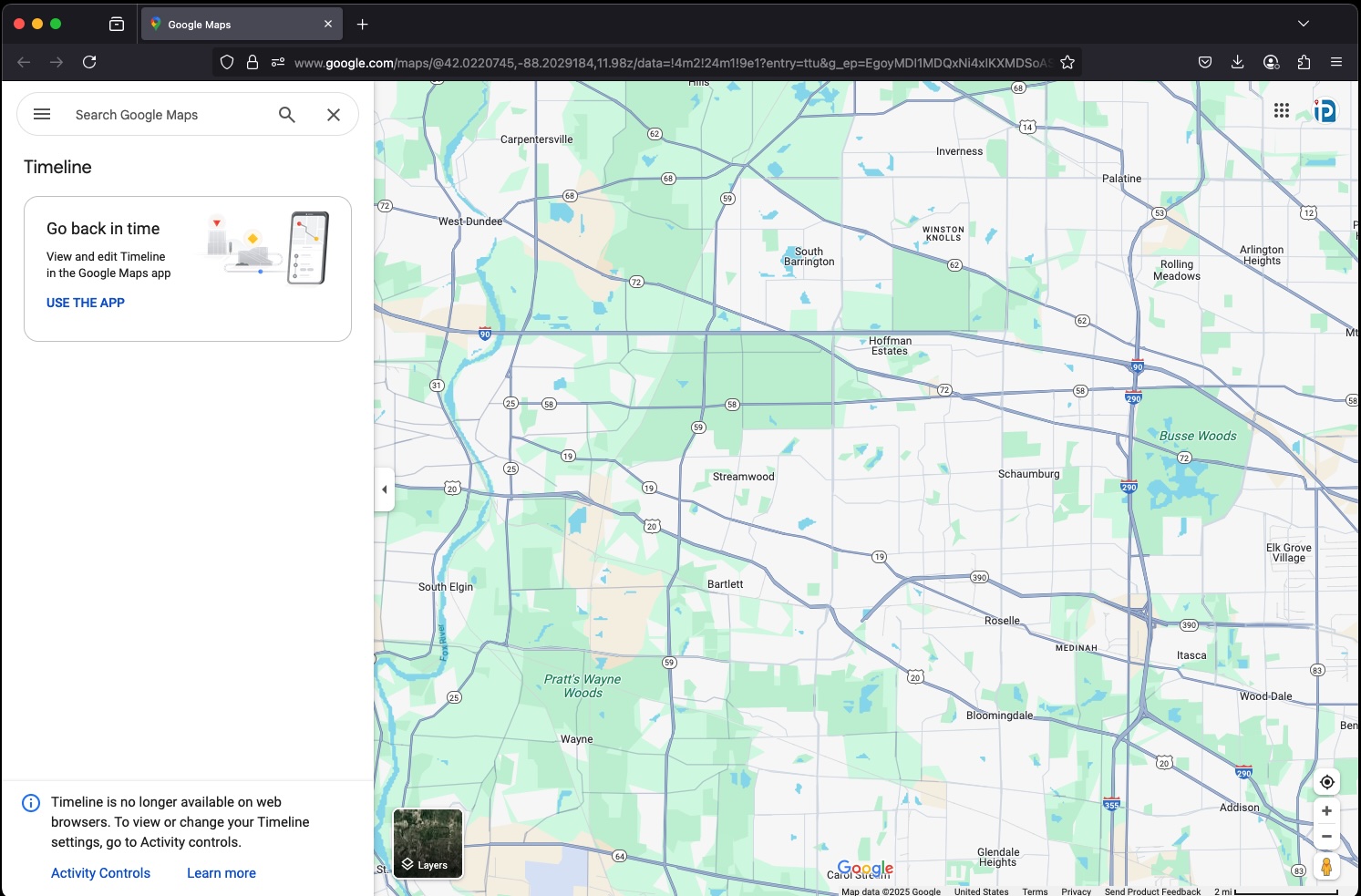The height and width of the screenshot is (896, 1361).
Task: Click Bloomingdale label on map
Action: (999, 716)
